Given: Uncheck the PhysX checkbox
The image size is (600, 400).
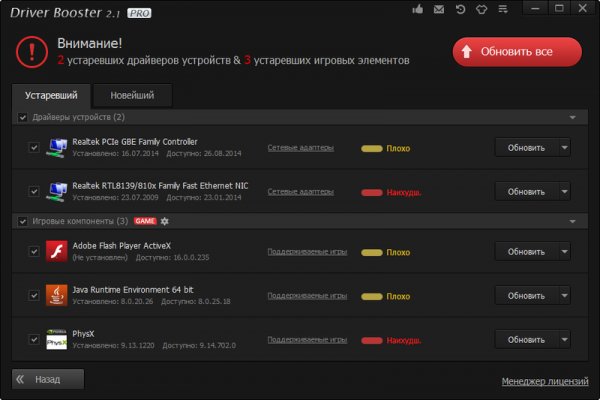Looking at the screenshot, I should pos(34,340).
